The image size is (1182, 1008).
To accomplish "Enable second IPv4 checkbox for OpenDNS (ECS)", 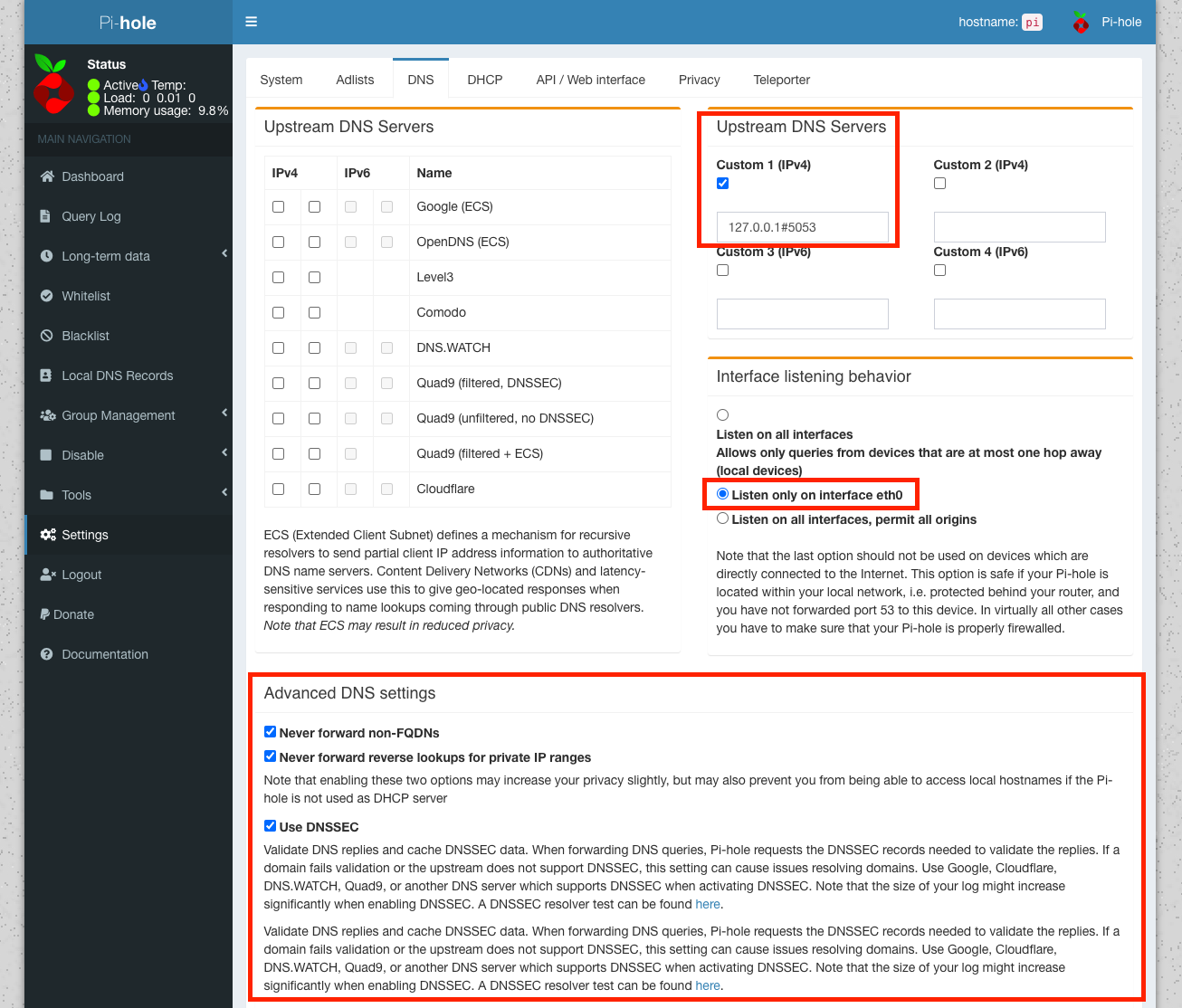I will 315,242.
